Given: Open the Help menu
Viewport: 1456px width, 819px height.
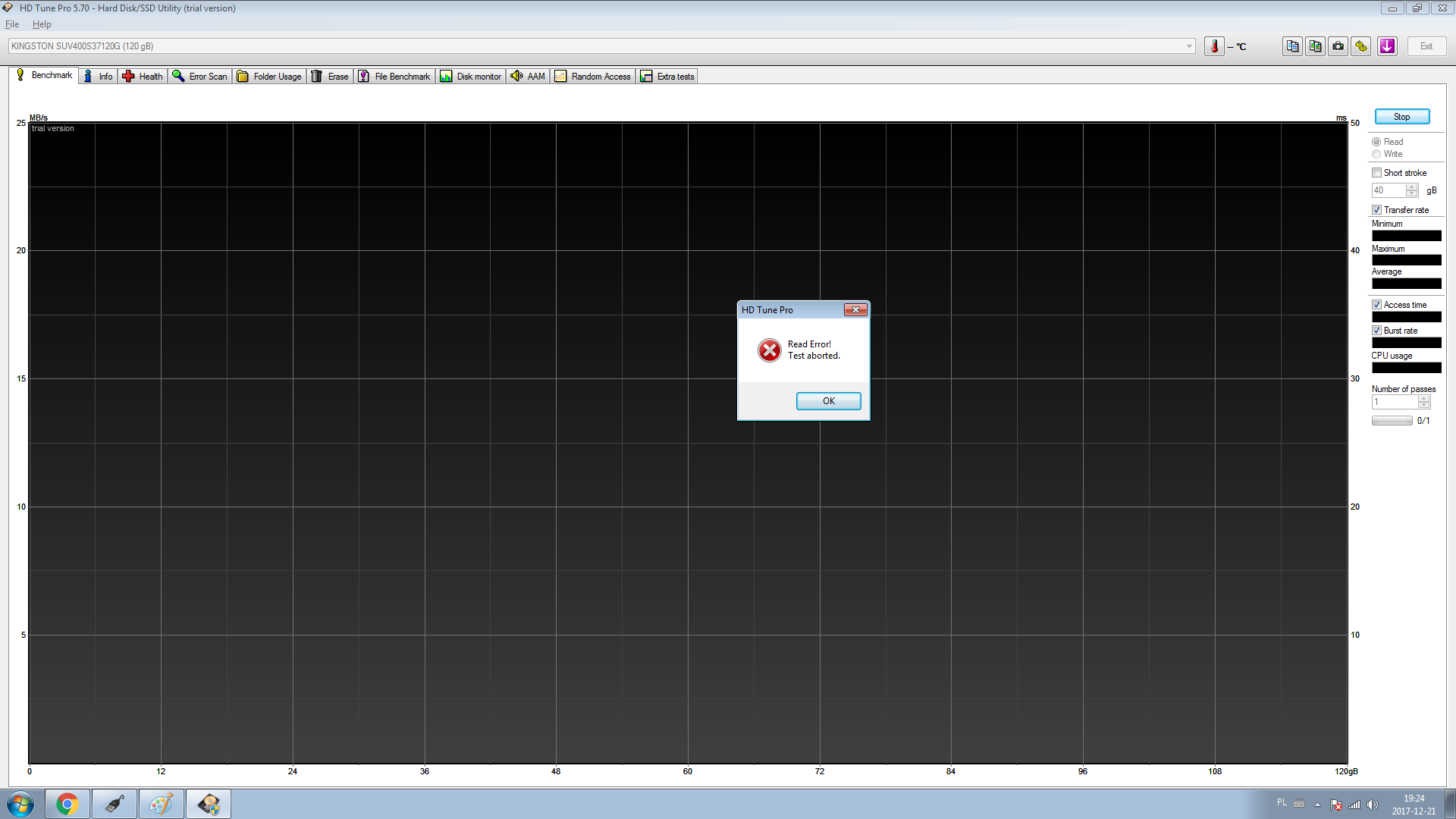Looking at the screenshot, I should 42,24.
